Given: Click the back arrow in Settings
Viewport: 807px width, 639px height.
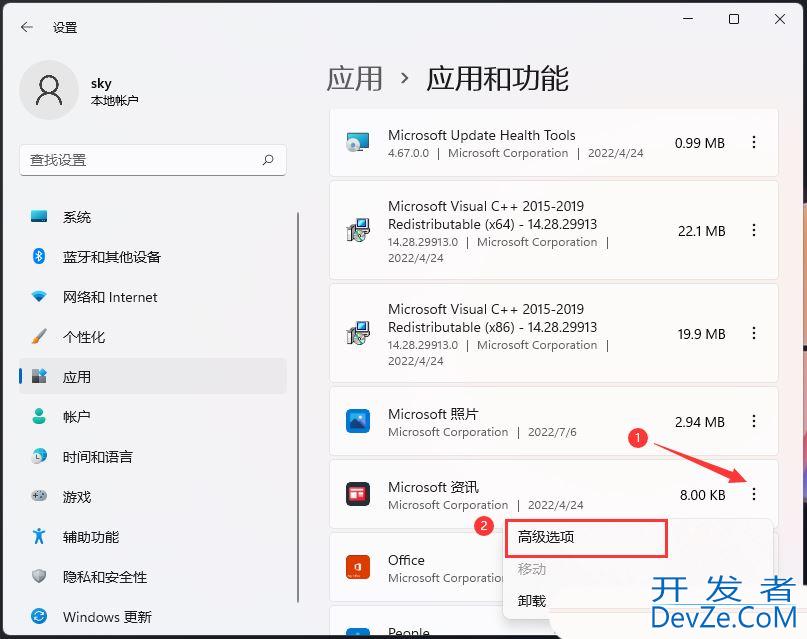Looking at the screenshot, I should [27, 27].
